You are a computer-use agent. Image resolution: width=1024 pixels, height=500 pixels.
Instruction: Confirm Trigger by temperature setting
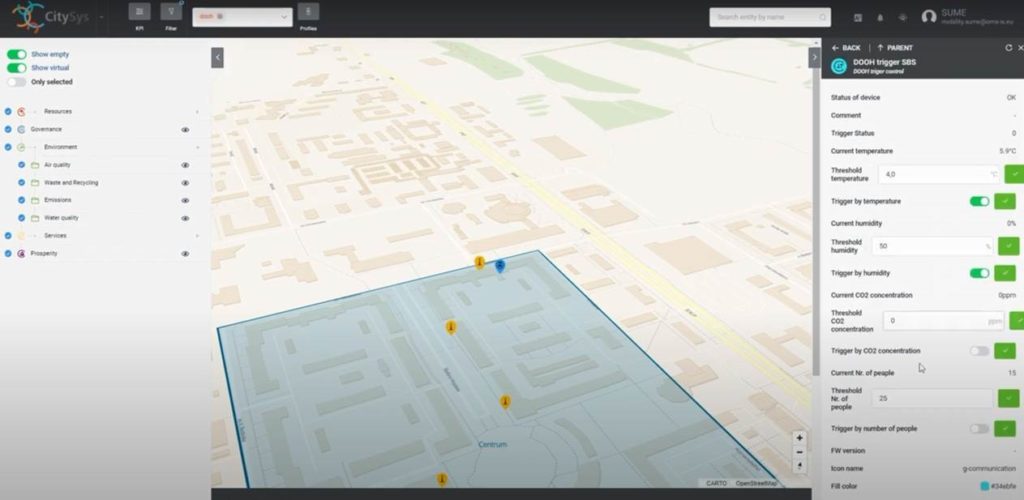click(x=1004, y=201)
